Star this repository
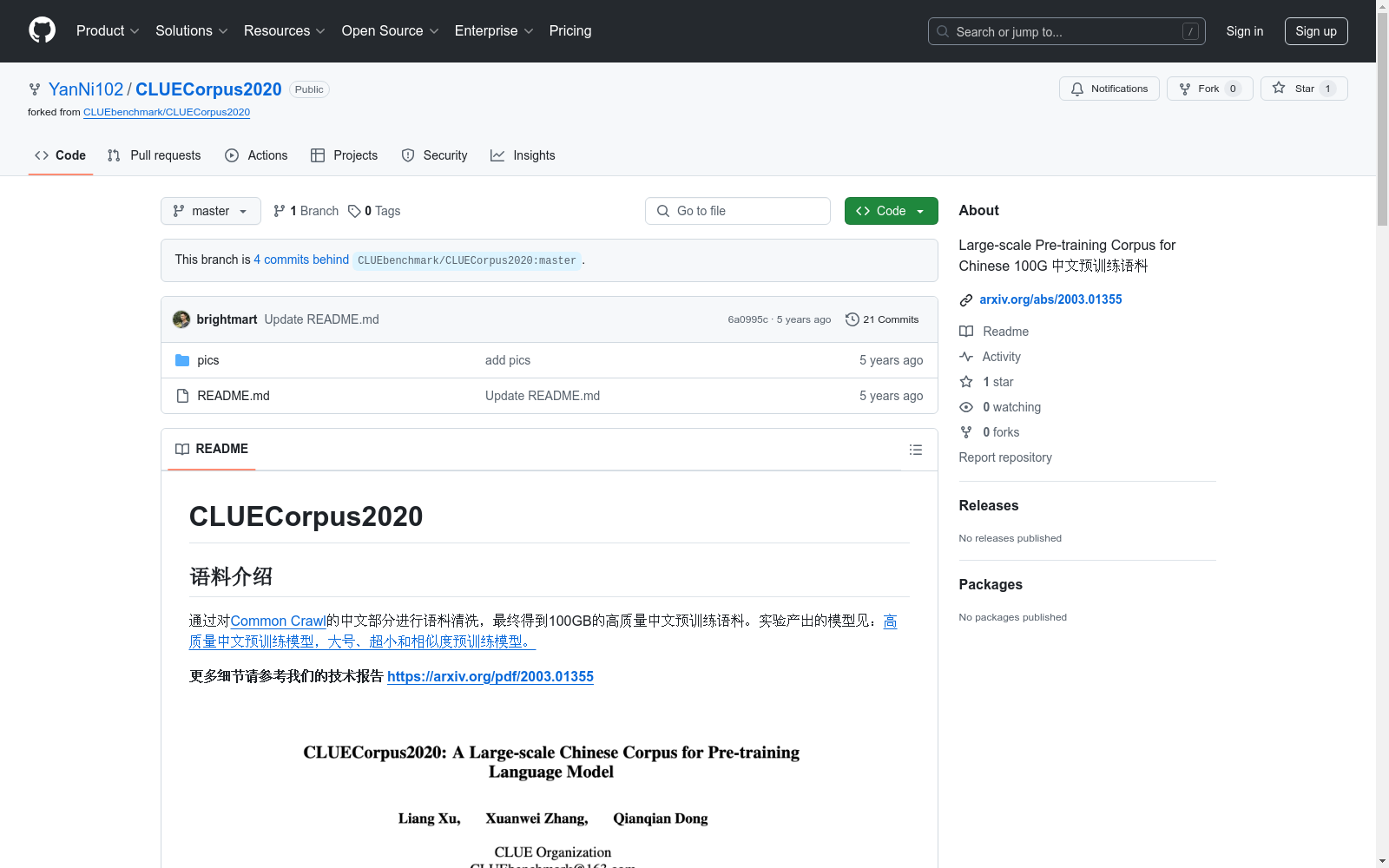This screenshot has width=1389, height=868. [x=1303, y=89]
